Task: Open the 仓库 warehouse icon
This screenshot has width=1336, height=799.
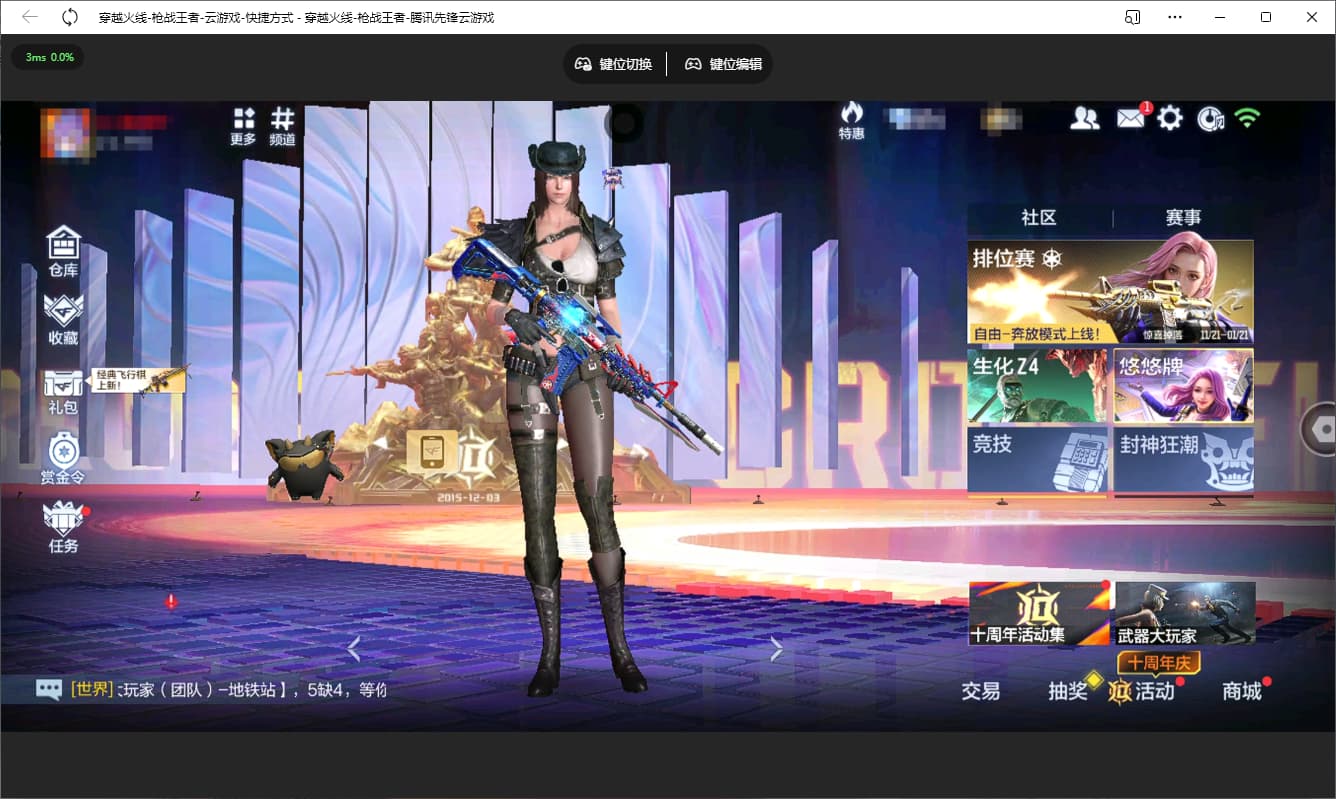Action: (63, 250)
